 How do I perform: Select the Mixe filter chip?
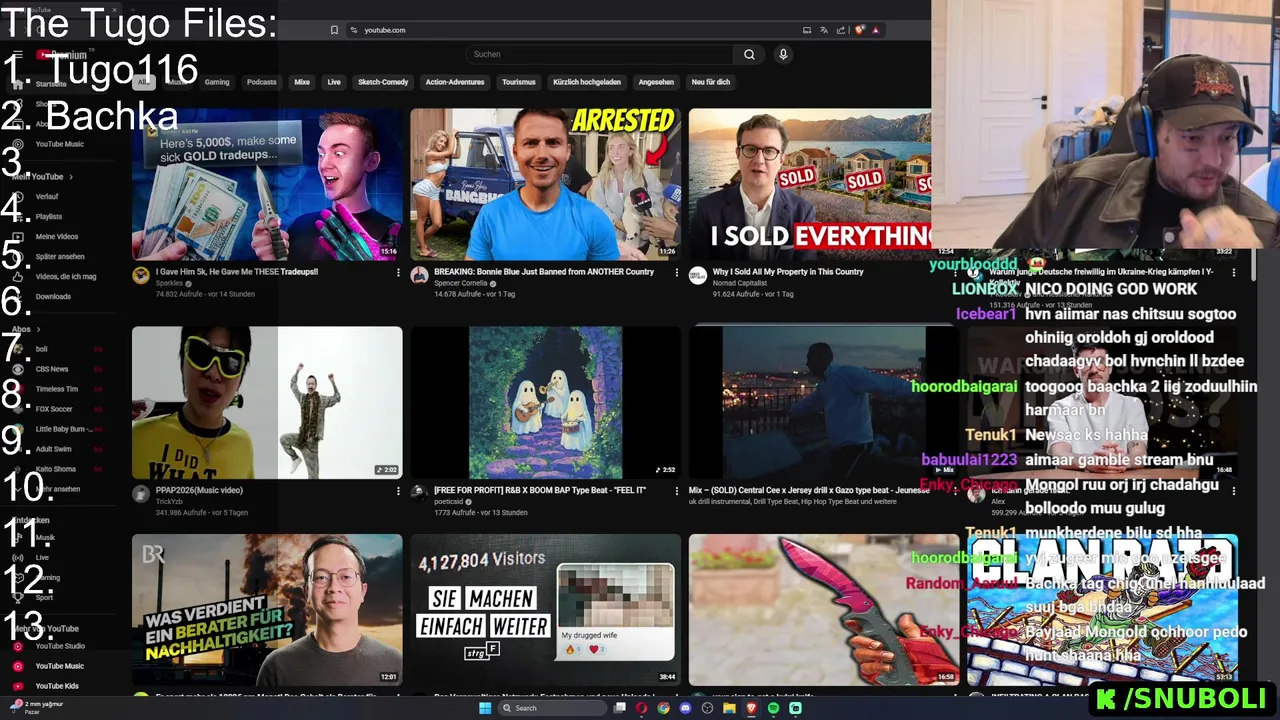(x=302, y=82)
